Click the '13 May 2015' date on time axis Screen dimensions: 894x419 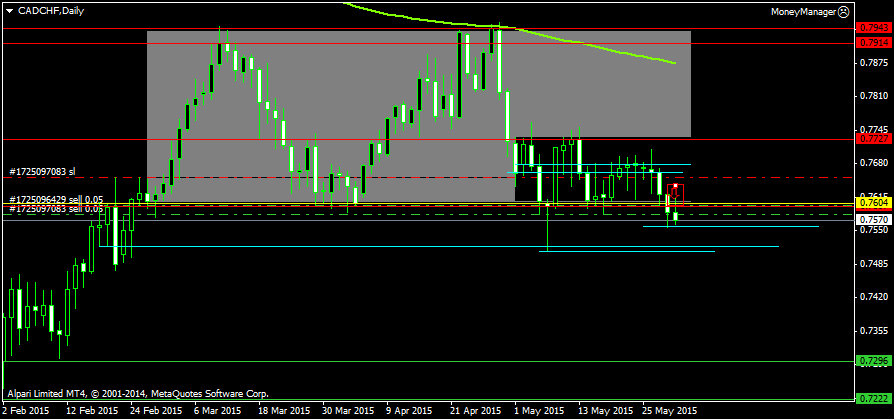(606, 410)
